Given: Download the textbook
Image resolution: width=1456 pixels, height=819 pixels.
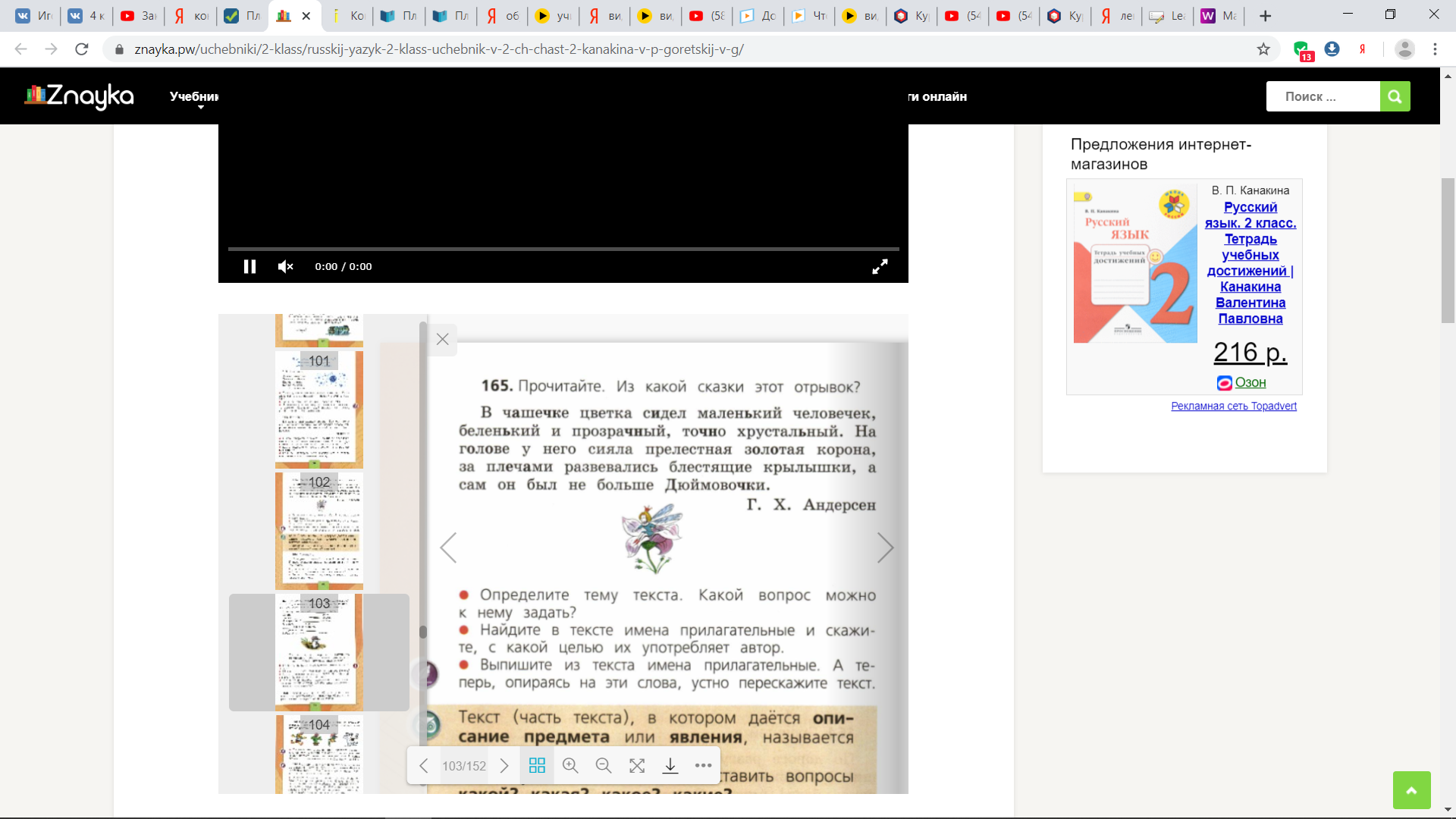Looking at the screenshot, I should 670,766.
